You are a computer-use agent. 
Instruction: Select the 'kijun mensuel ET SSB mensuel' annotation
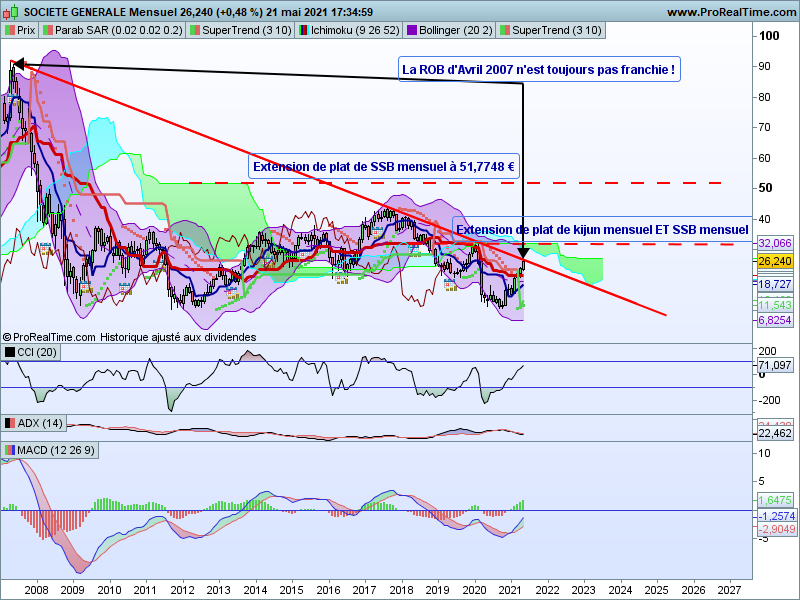(x=602, y=230)
